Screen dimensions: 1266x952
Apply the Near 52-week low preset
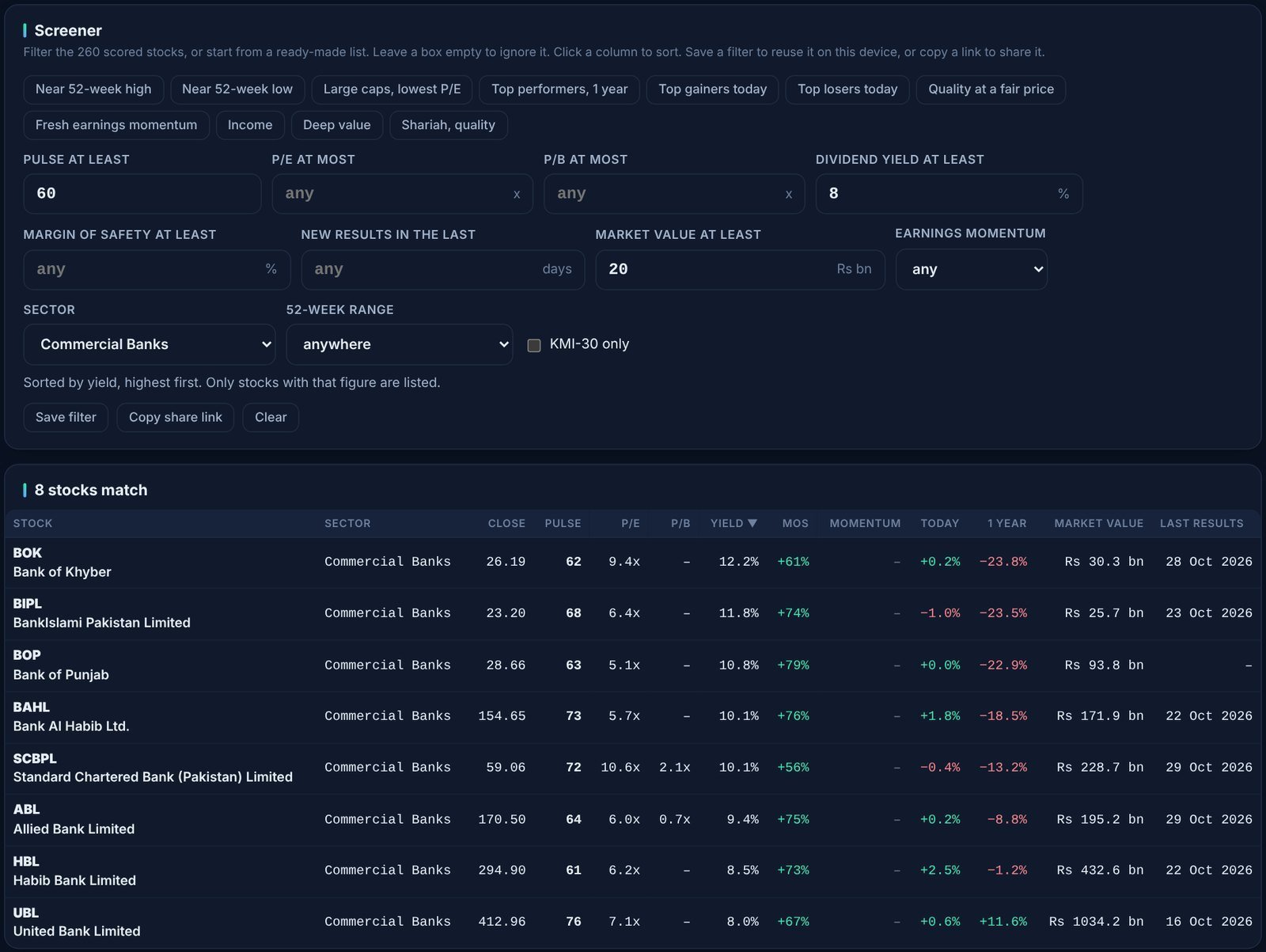pyautogui.click(x=237, y=89)
